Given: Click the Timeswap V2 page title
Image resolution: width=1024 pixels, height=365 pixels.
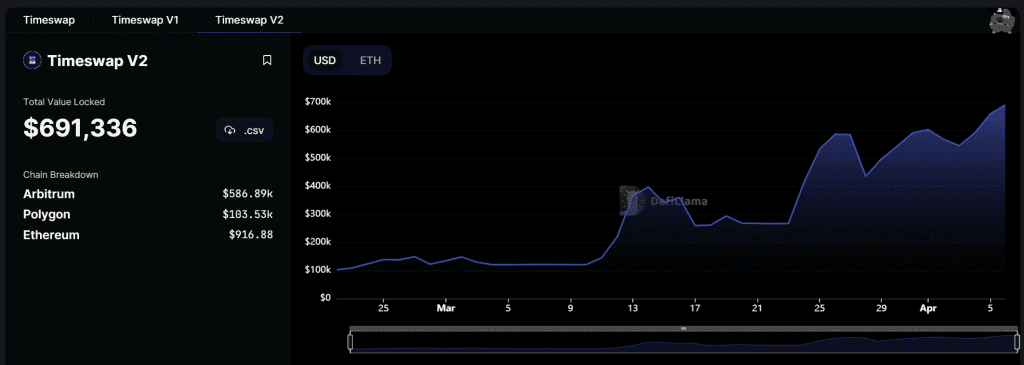Looking at the screenshot, I should click(97, 61).
